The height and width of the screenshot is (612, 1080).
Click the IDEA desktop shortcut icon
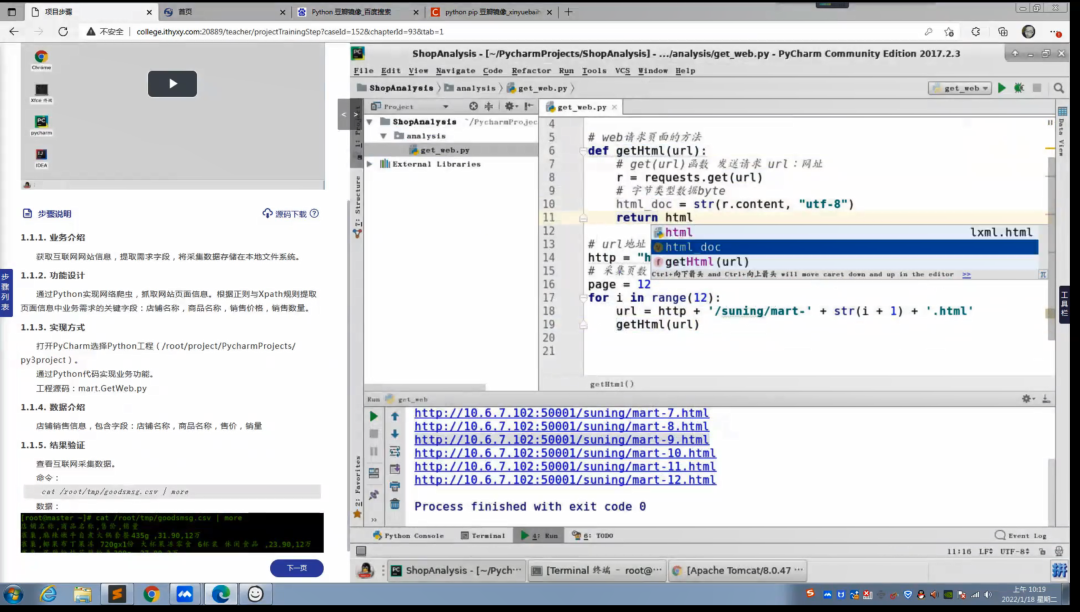tap(41, 159)
